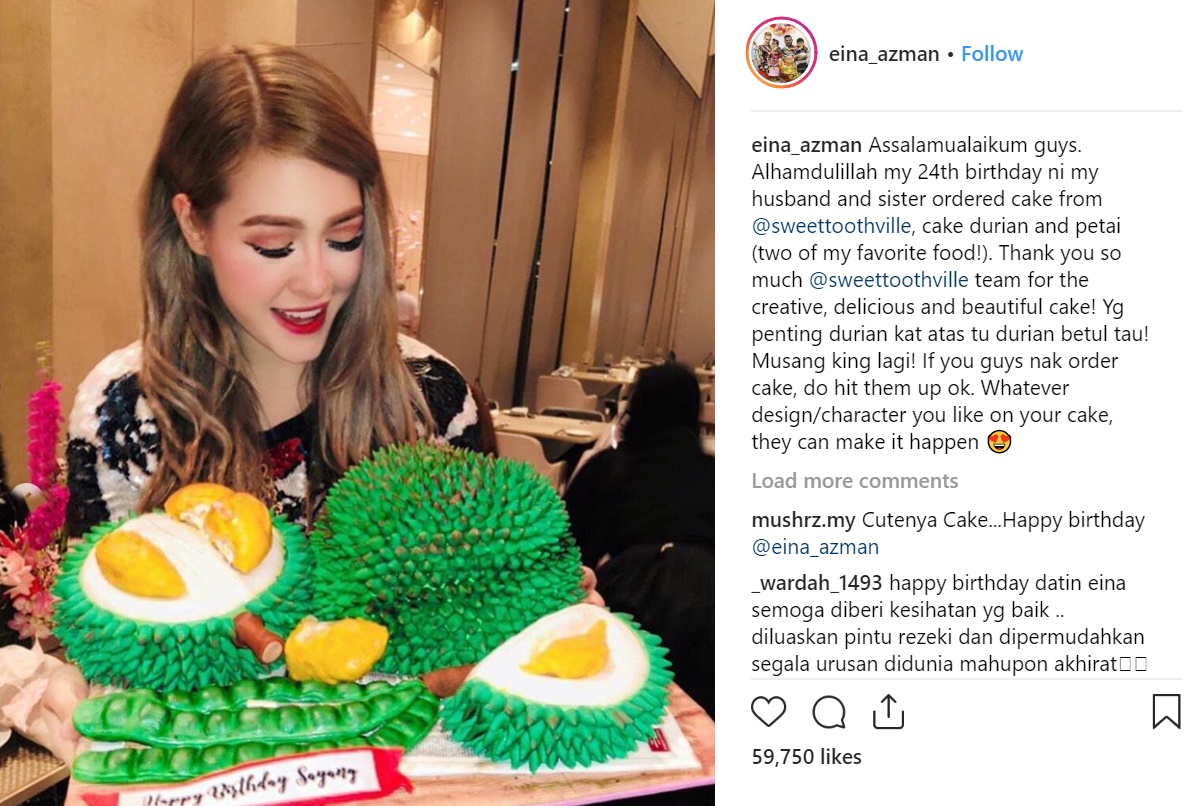The image size is (1192, 806).
Task: Open eina_azman's profile picture avatar
Action: [x=781, y=52]
